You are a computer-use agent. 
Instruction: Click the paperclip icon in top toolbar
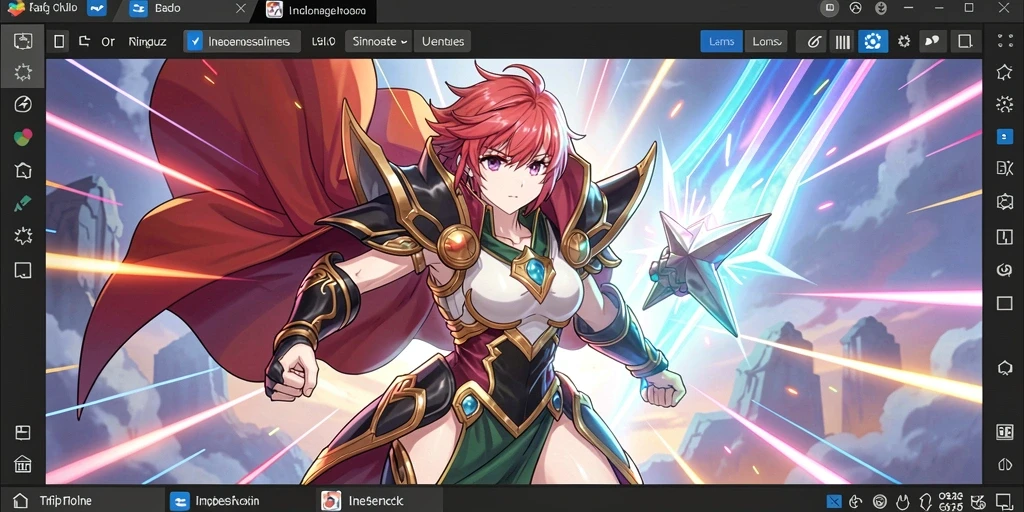[x=813, y=42]
